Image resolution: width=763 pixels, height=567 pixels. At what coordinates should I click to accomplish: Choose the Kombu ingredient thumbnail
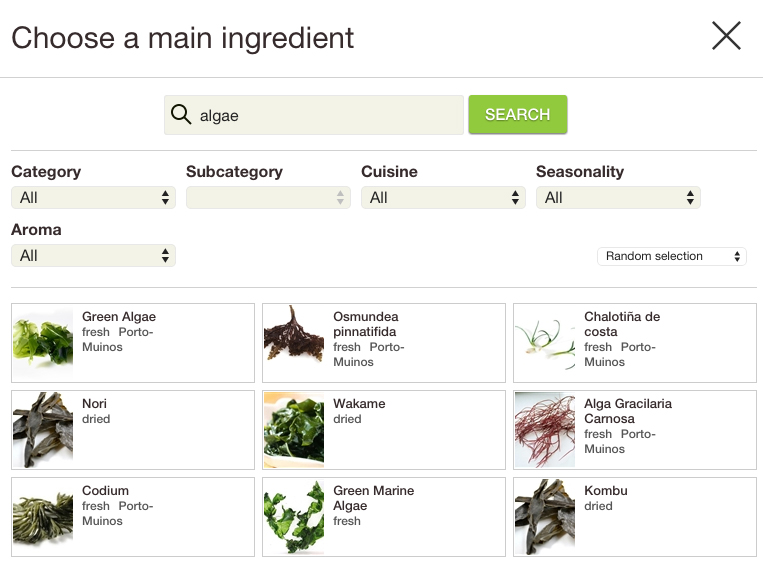click(545, 516)
